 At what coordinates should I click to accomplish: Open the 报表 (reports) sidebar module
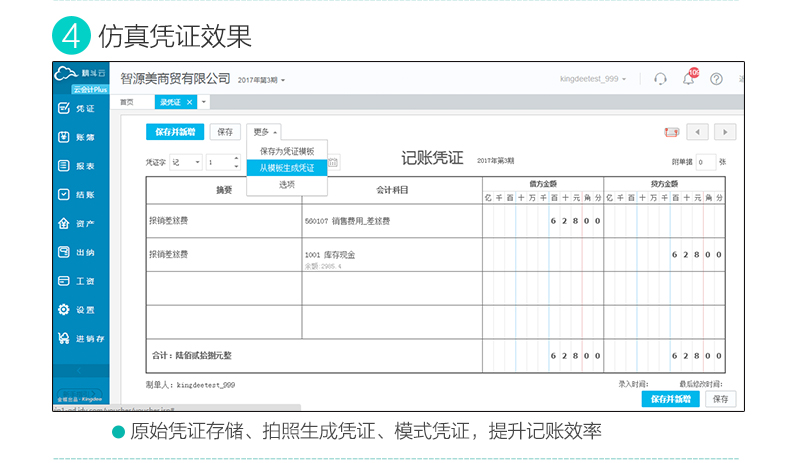[x=78, y=166]
